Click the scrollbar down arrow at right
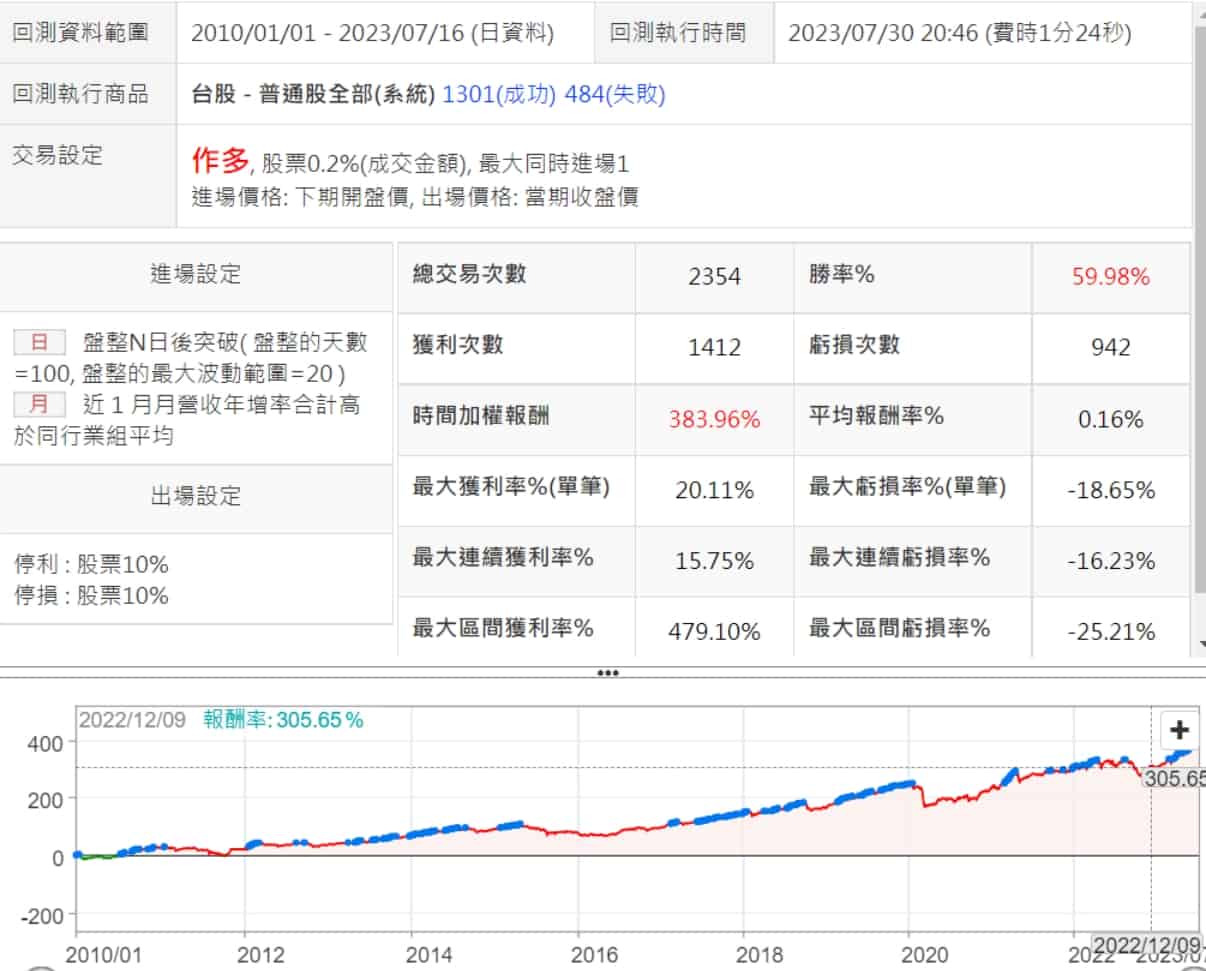 (x=1200, y=645)
